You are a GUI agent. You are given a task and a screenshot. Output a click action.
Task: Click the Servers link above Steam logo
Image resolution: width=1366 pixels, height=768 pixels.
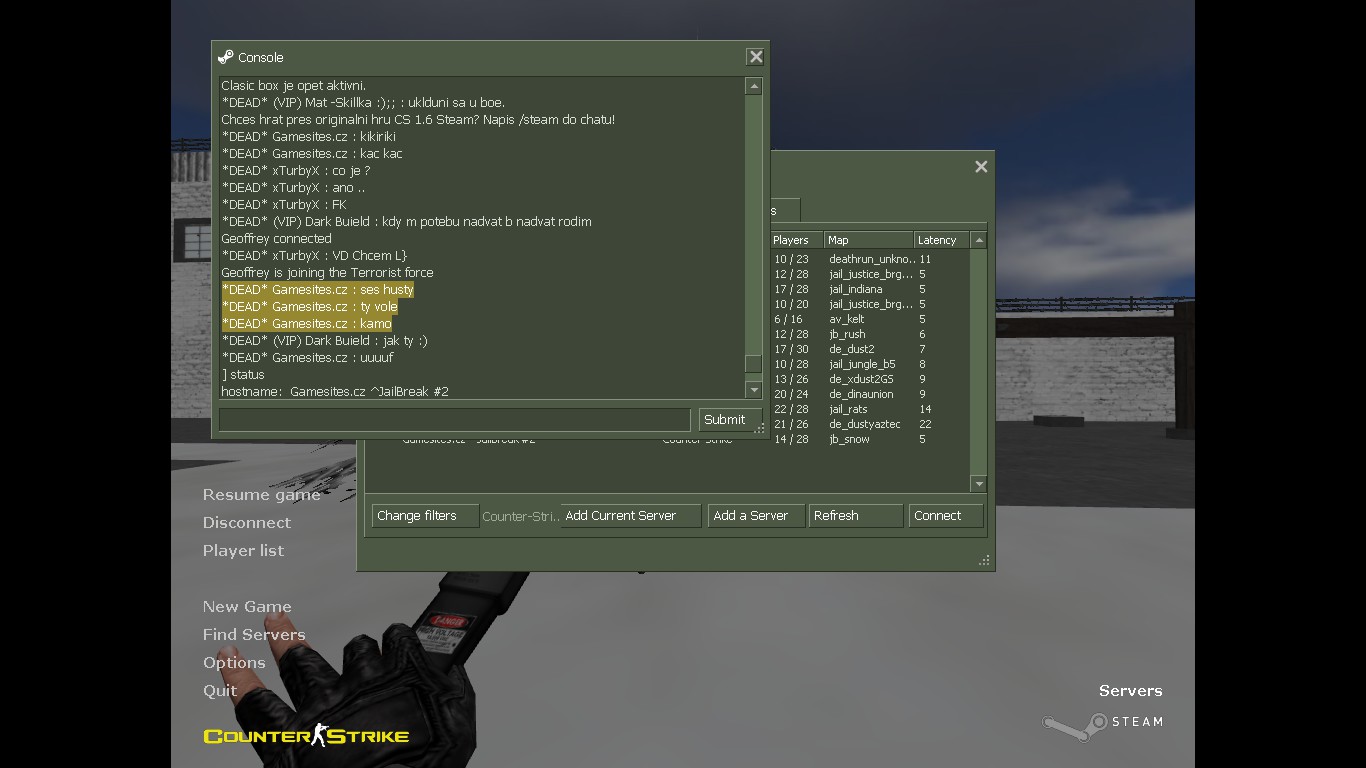1131,691
